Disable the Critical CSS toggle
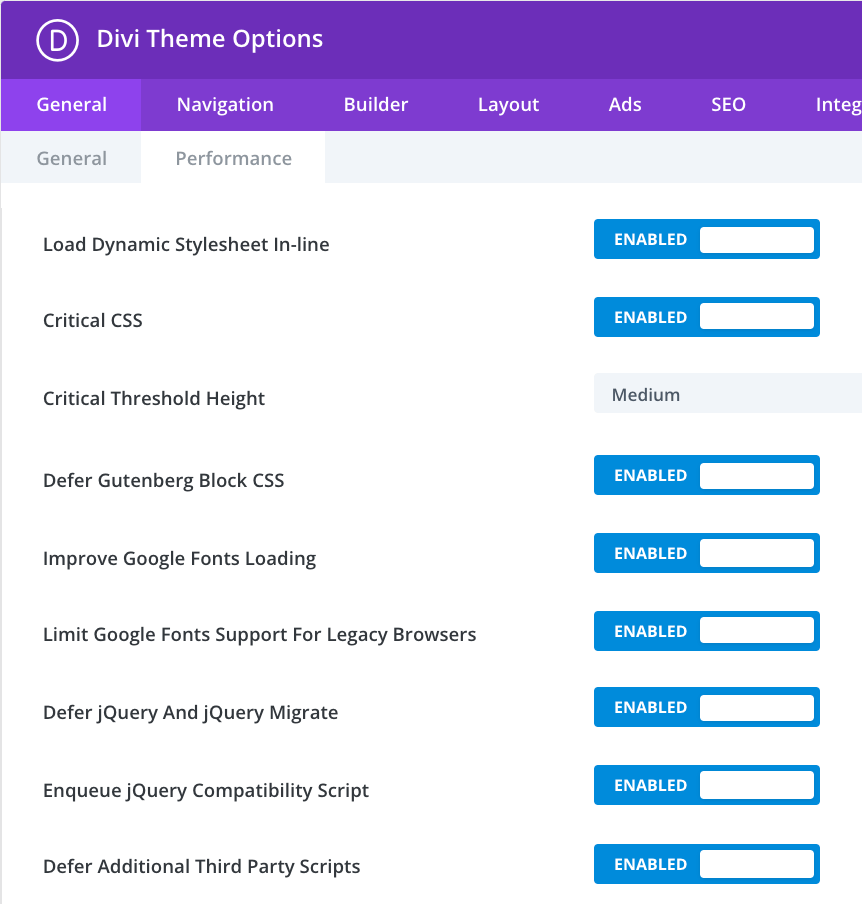 pos(706,317)
